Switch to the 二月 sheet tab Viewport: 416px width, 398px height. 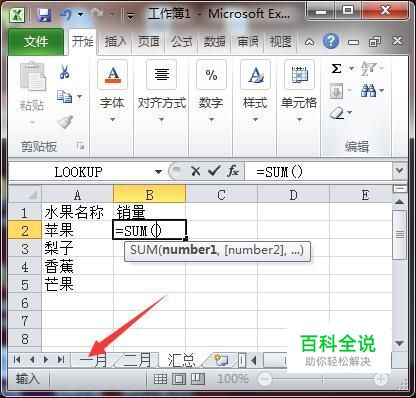pyautogui.click(x=137, y=360)
